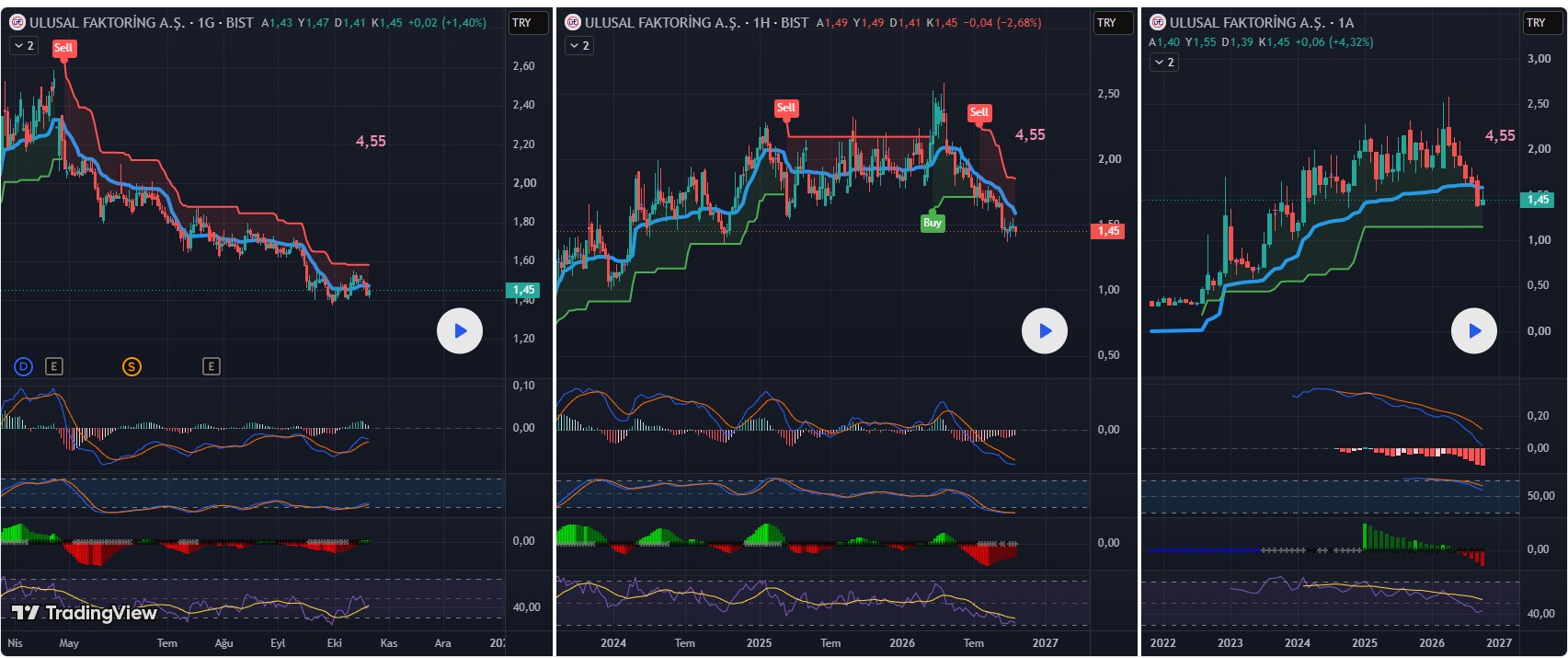Click the Sell signal label on the 1G chart

coord(63,49)
